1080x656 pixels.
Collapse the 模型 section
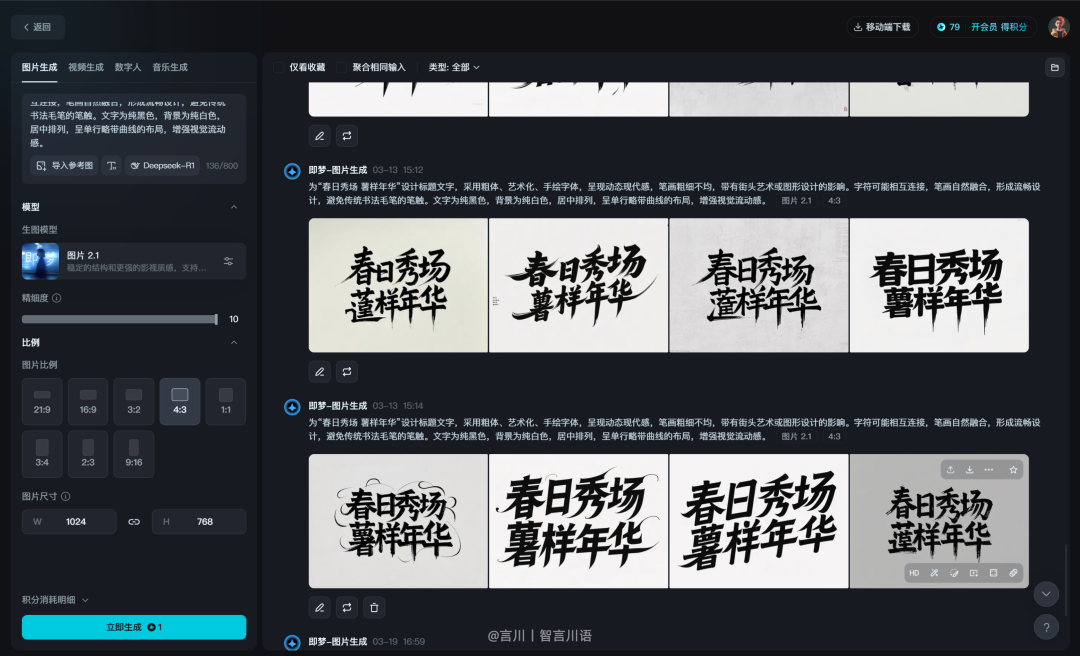click(x=234, y=207)
